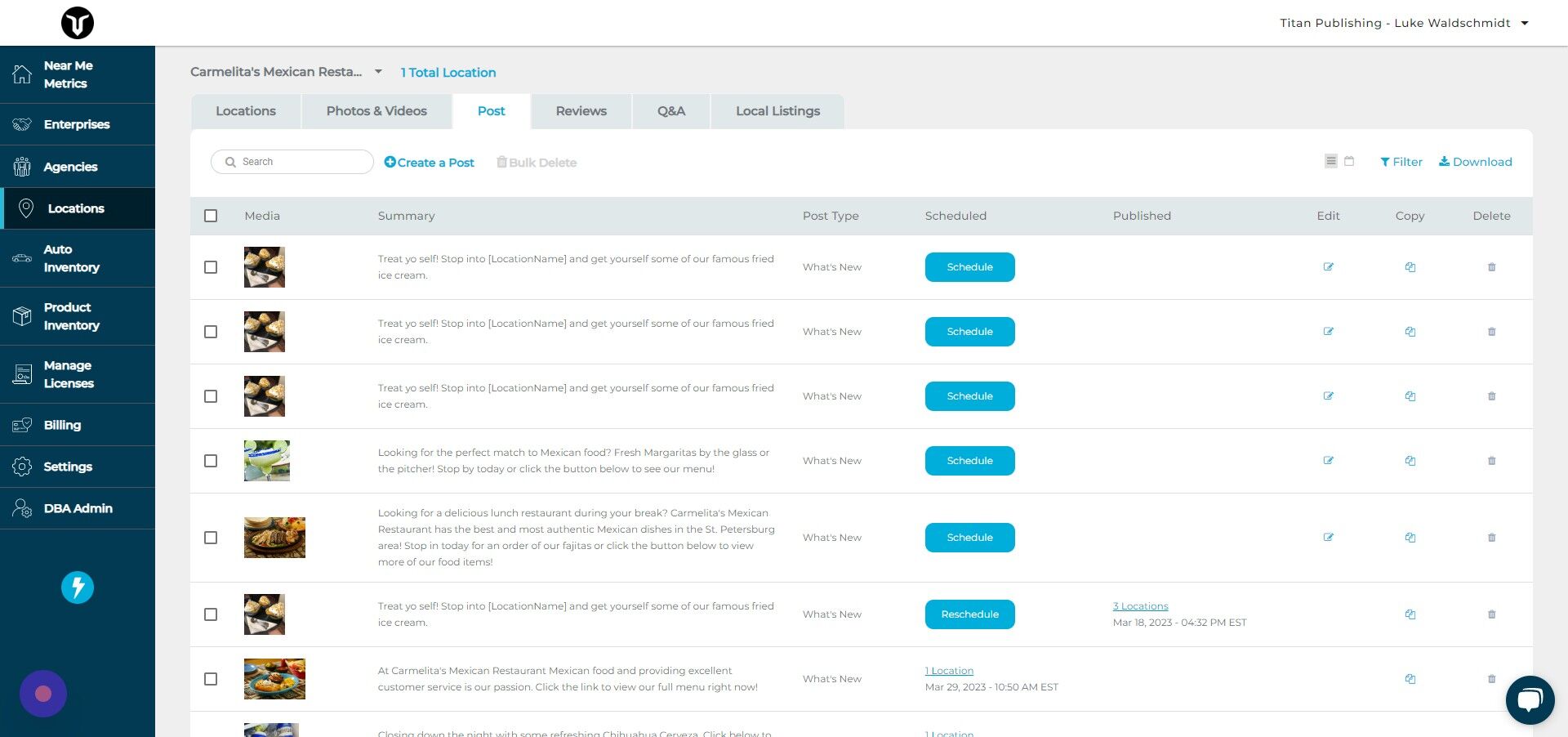Select Locations in the sidebar
Viewport: 1568px width, 737px height.
78,208
